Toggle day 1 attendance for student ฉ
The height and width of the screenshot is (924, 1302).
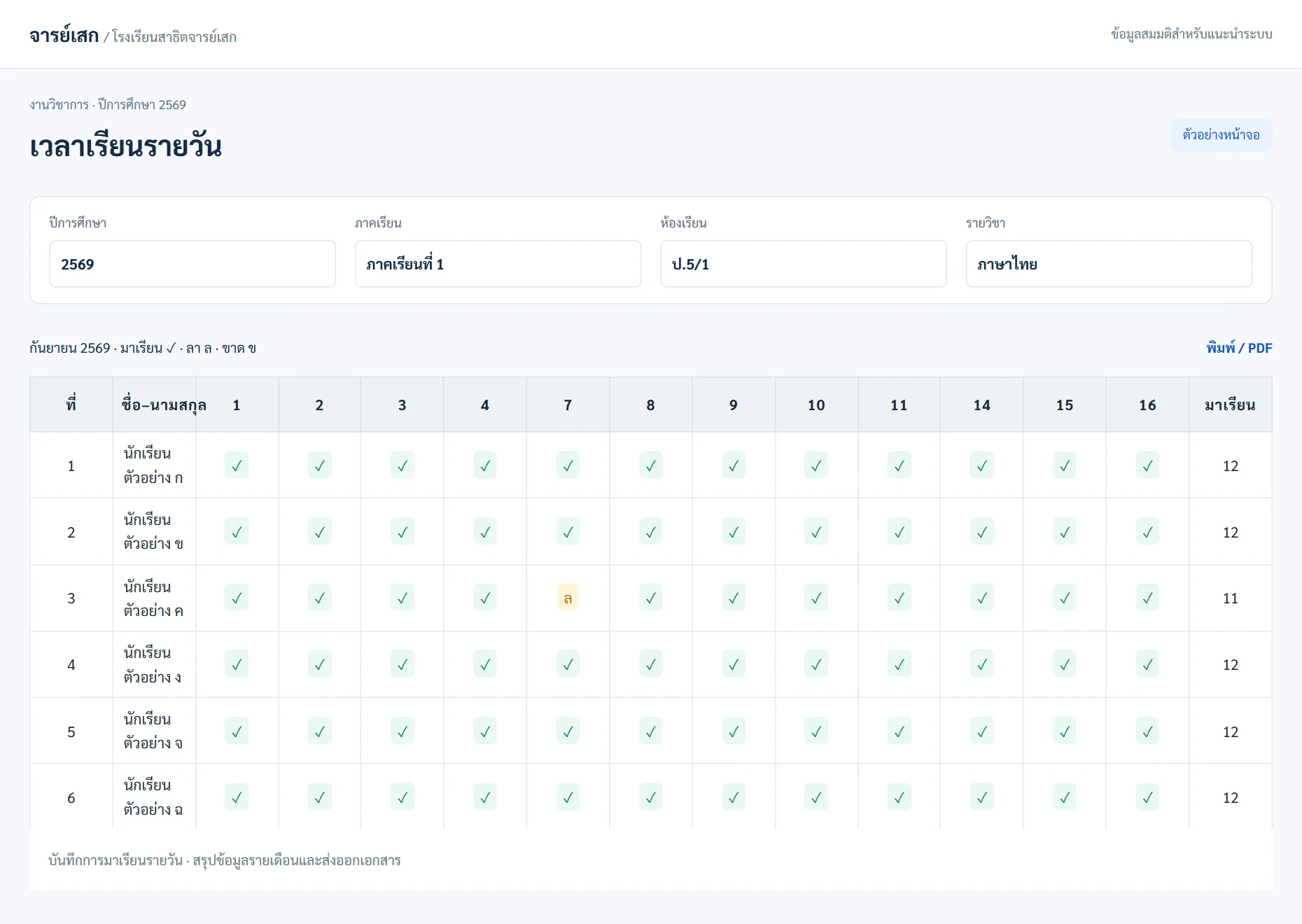[237, 797]
